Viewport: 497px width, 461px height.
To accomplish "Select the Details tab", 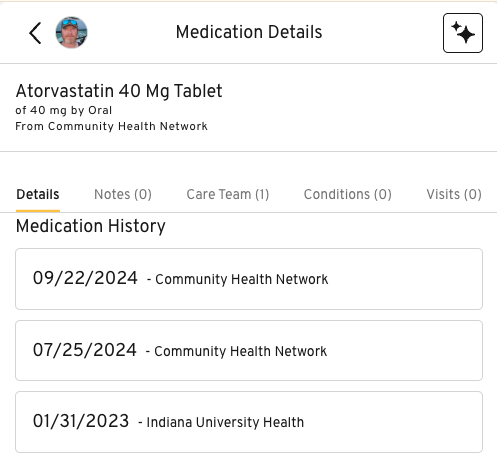I will click(x=38, y=194).
